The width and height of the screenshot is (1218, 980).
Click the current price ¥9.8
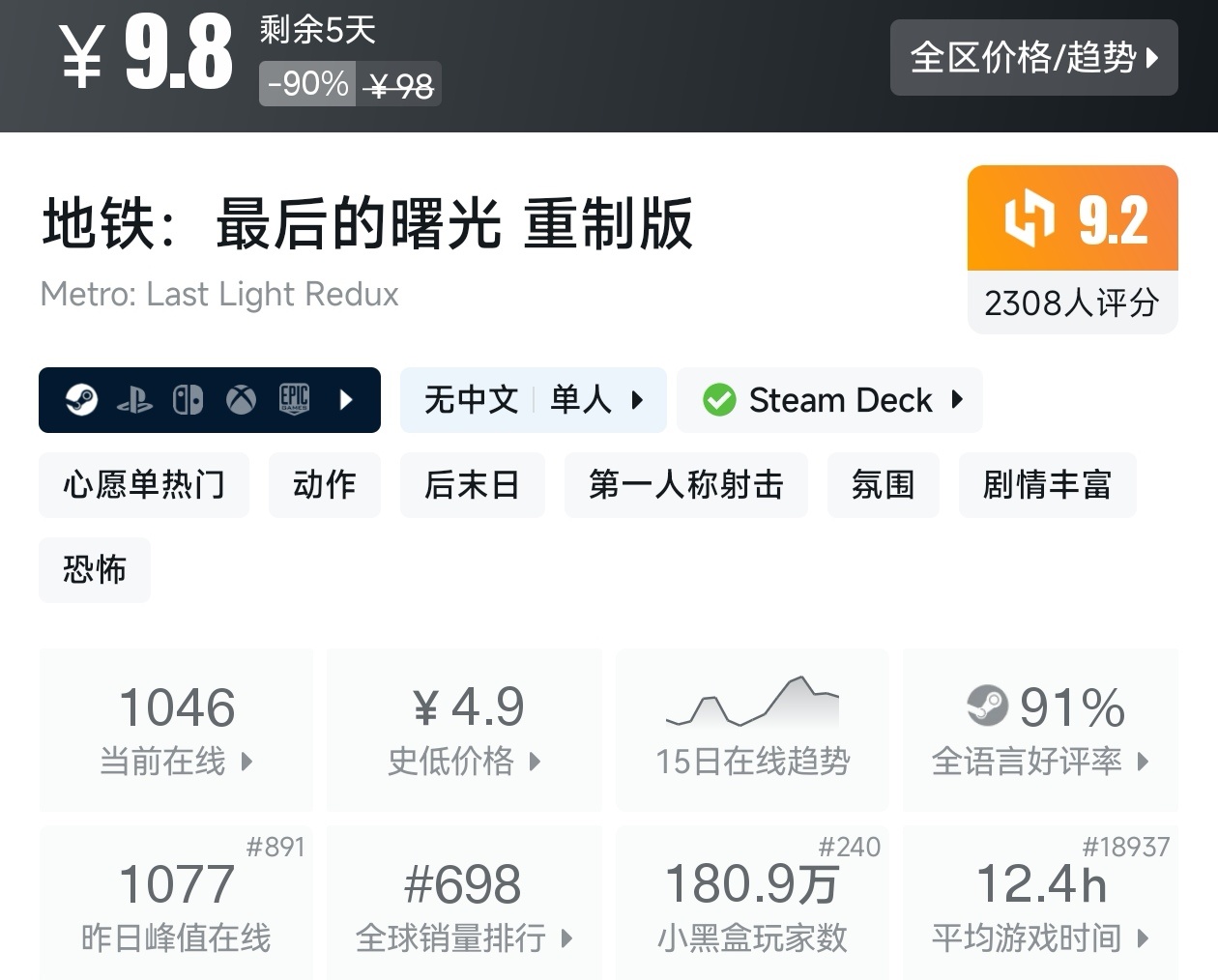click(x=146, y=54)
